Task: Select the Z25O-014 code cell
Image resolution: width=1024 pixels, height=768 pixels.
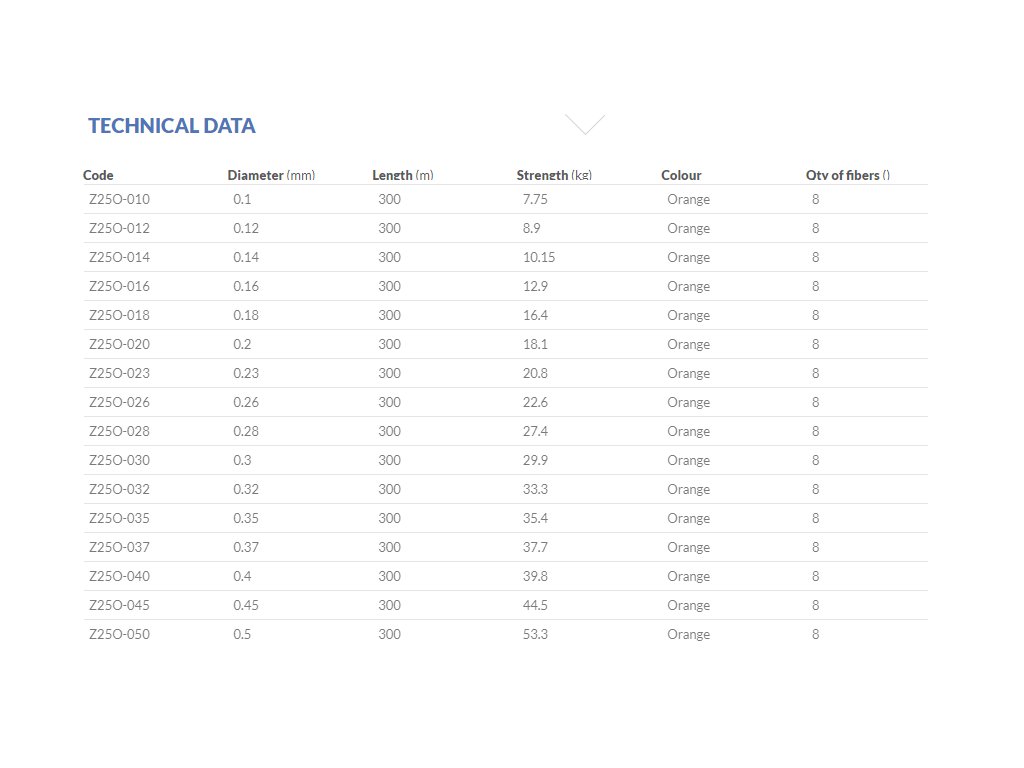Action: 119,257
